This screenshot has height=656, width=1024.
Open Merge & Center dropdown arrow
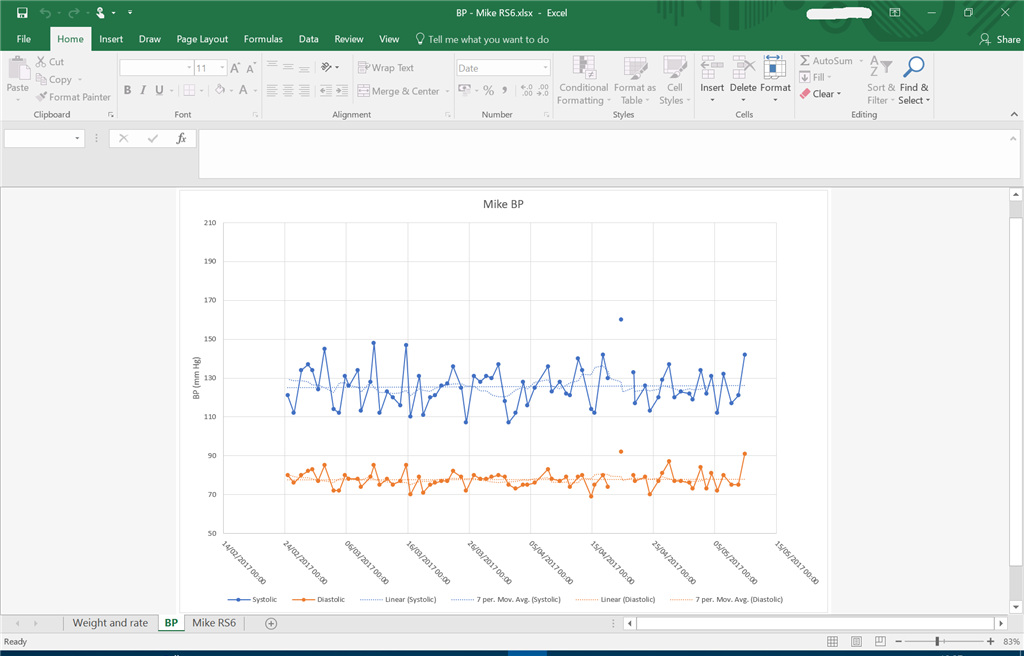click(x=447, y=91)
